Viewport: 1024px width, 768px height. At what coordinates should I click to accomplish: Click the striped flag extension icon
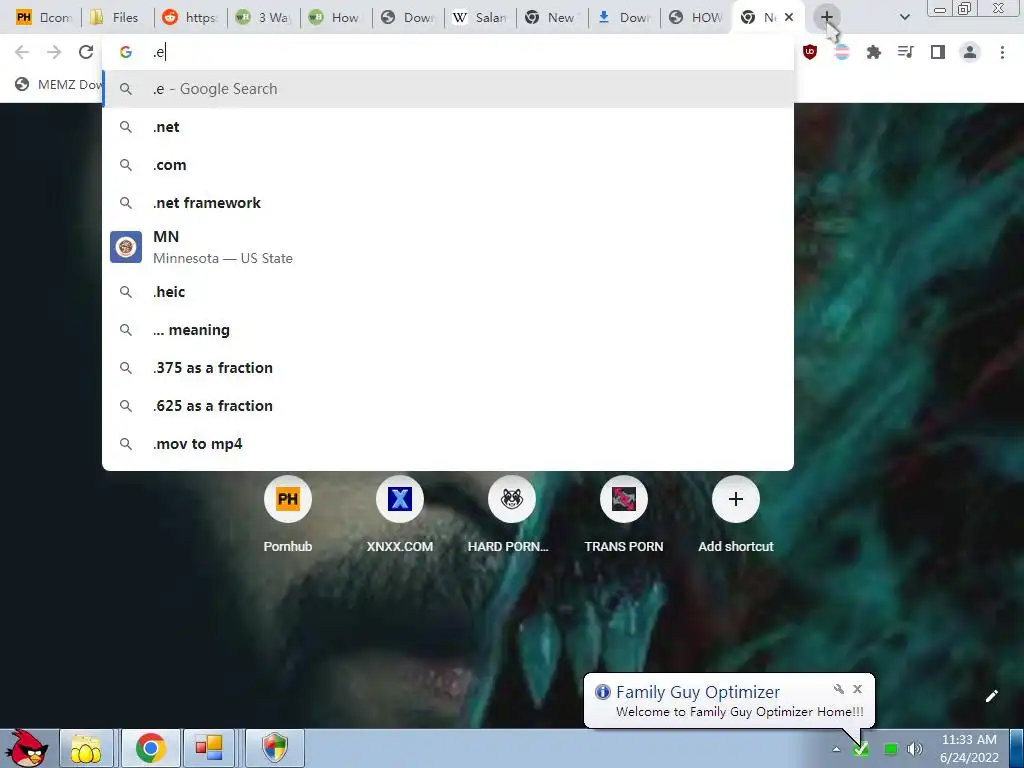pyautogui.click(x=842, y=52)
